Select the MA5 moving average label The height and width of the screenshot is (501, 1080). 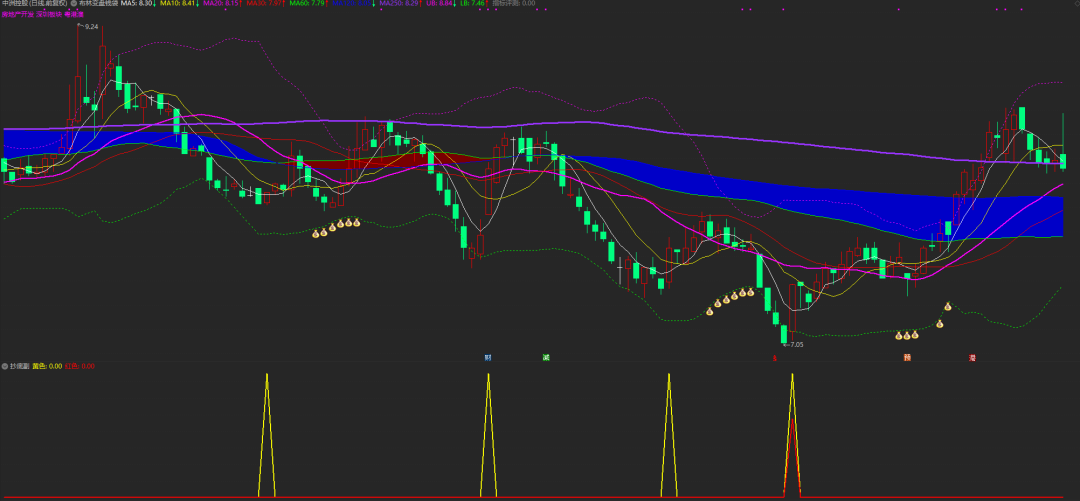pos(137,4)
